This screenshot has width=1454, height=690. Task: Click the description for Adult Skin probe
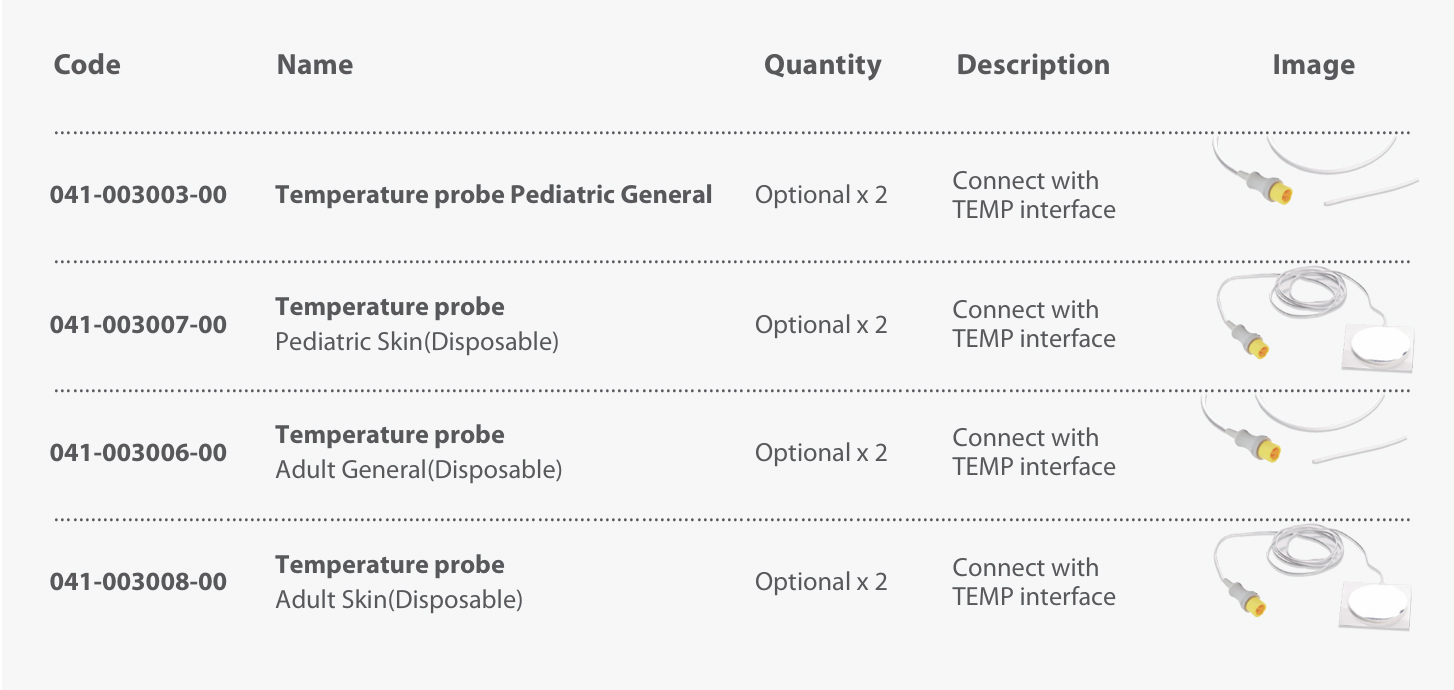[x=1033, y=582]
